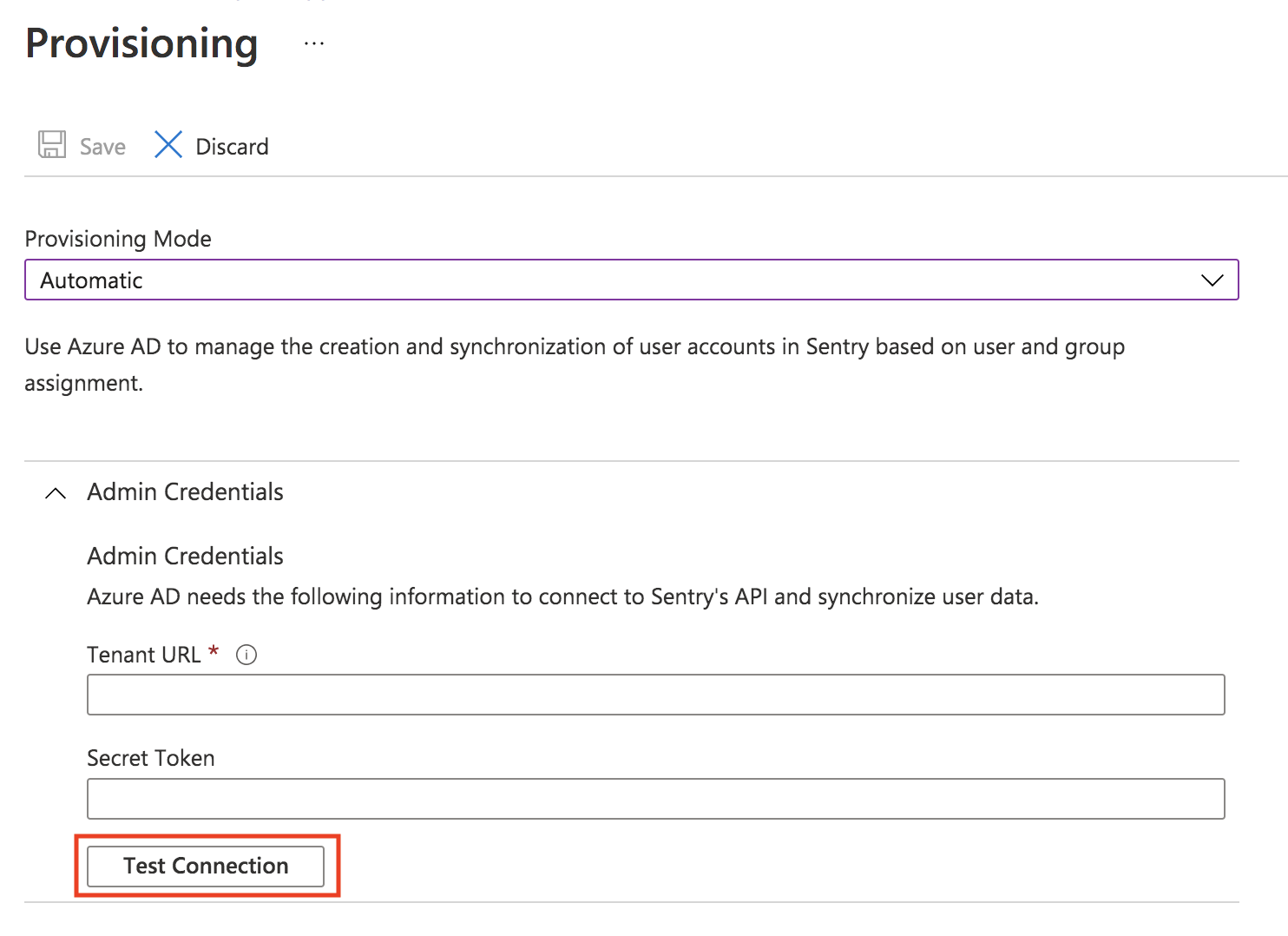Screen dimensions: 1288x936
Task: Click the blue X next to Discard
Action: click(x=168, y=145)
